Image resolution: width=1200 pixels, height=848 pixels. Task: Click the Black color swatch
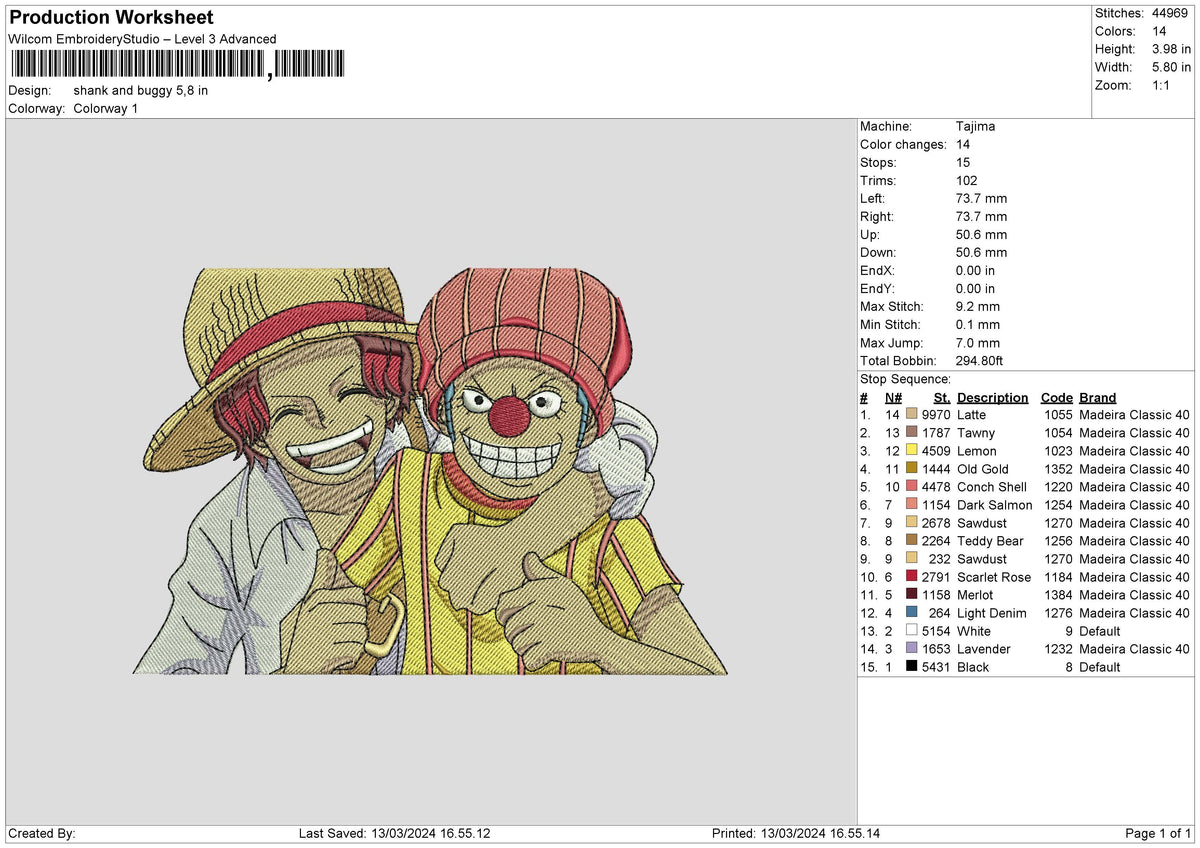pos(911,667)
